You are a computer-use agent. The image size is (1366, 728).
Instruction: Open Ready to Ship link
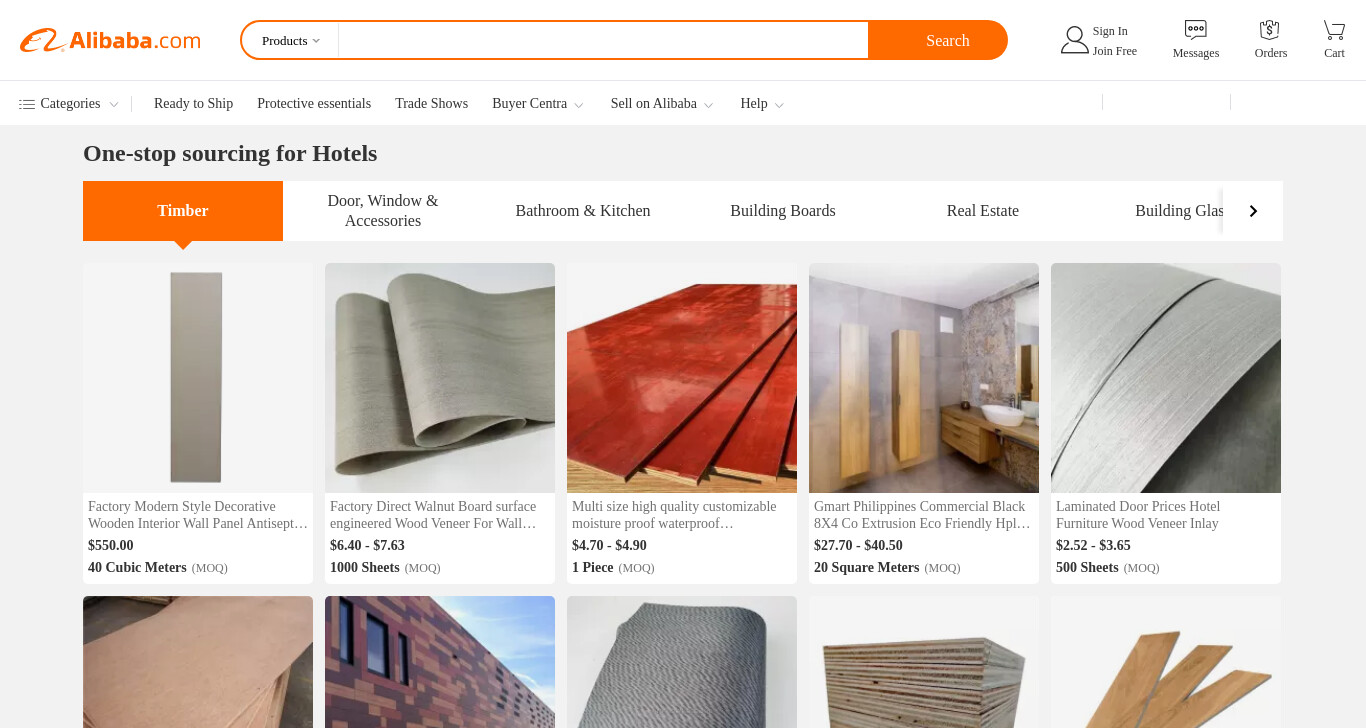click(193, 104)
